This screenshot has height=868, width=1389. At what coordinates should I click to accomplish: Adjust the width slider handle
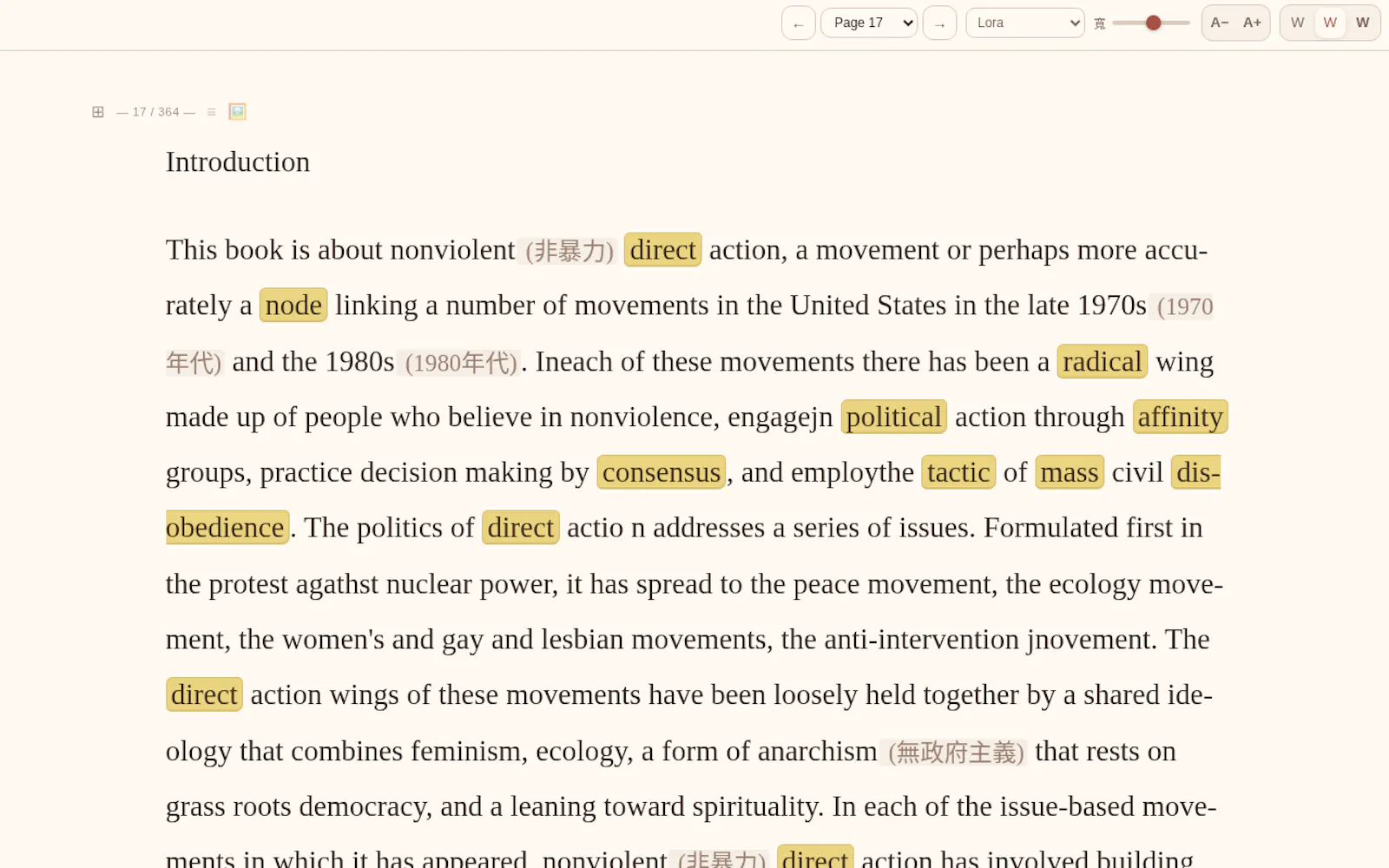point(1153,23)
